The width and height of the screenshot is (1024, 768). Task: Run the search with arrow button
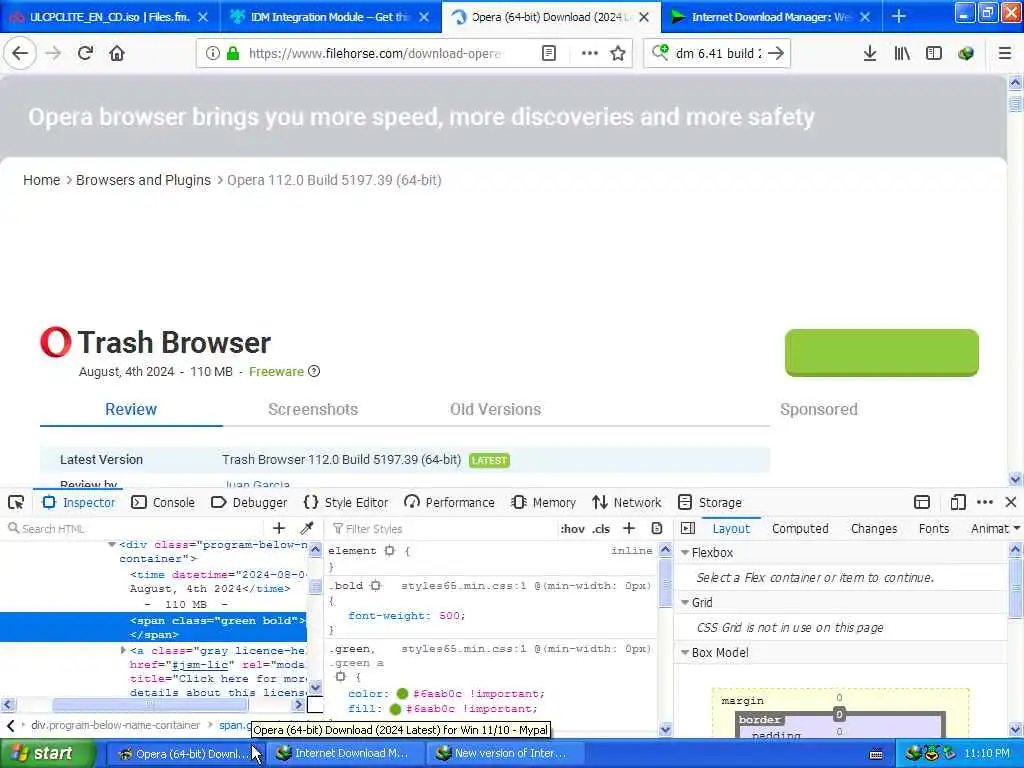(x=776, y=54)
